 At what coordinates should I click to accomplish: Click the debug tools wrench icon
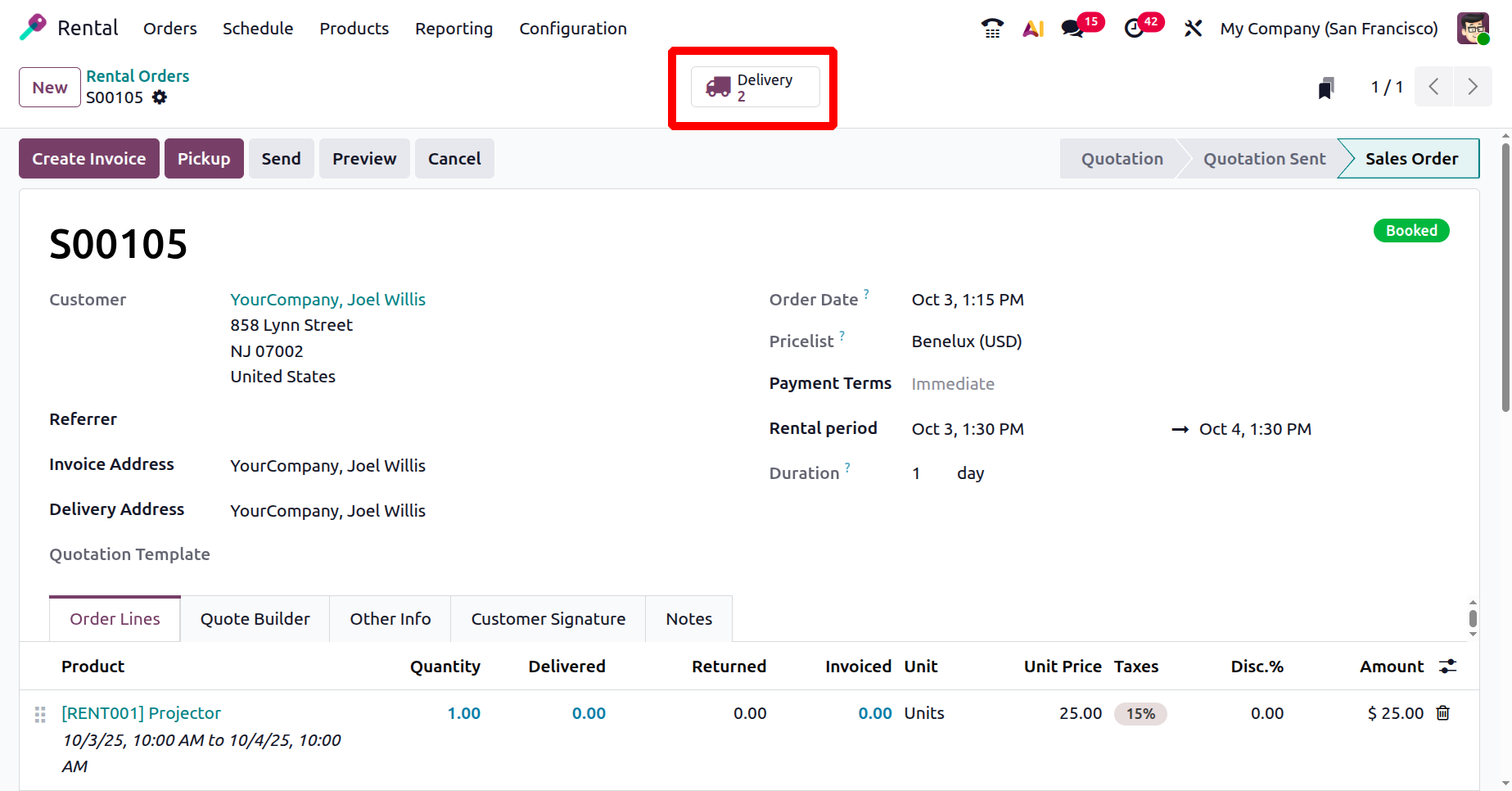pos(1193,29)
